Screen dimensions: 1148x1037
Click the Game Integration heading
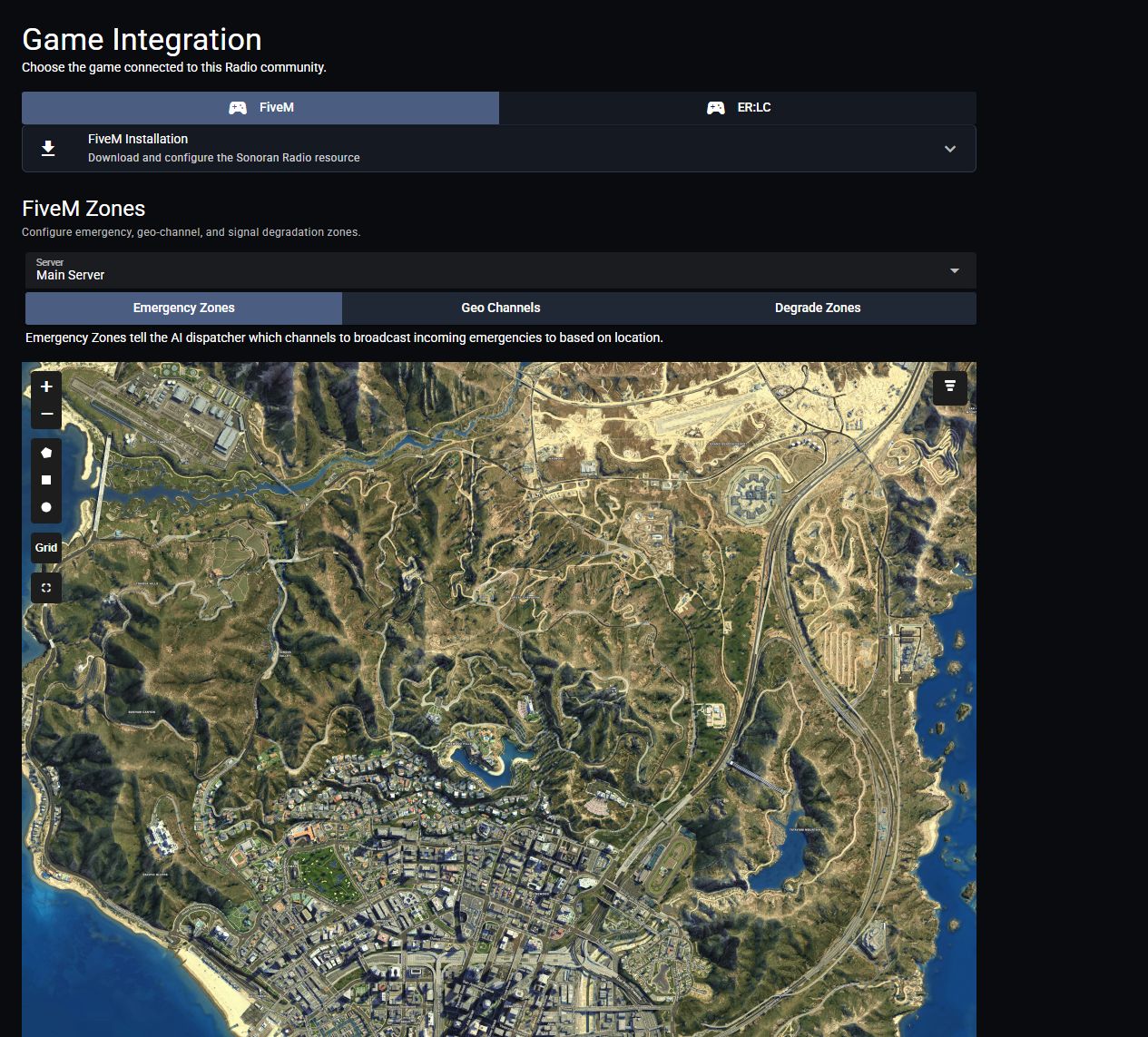click(x=142, y=39)
